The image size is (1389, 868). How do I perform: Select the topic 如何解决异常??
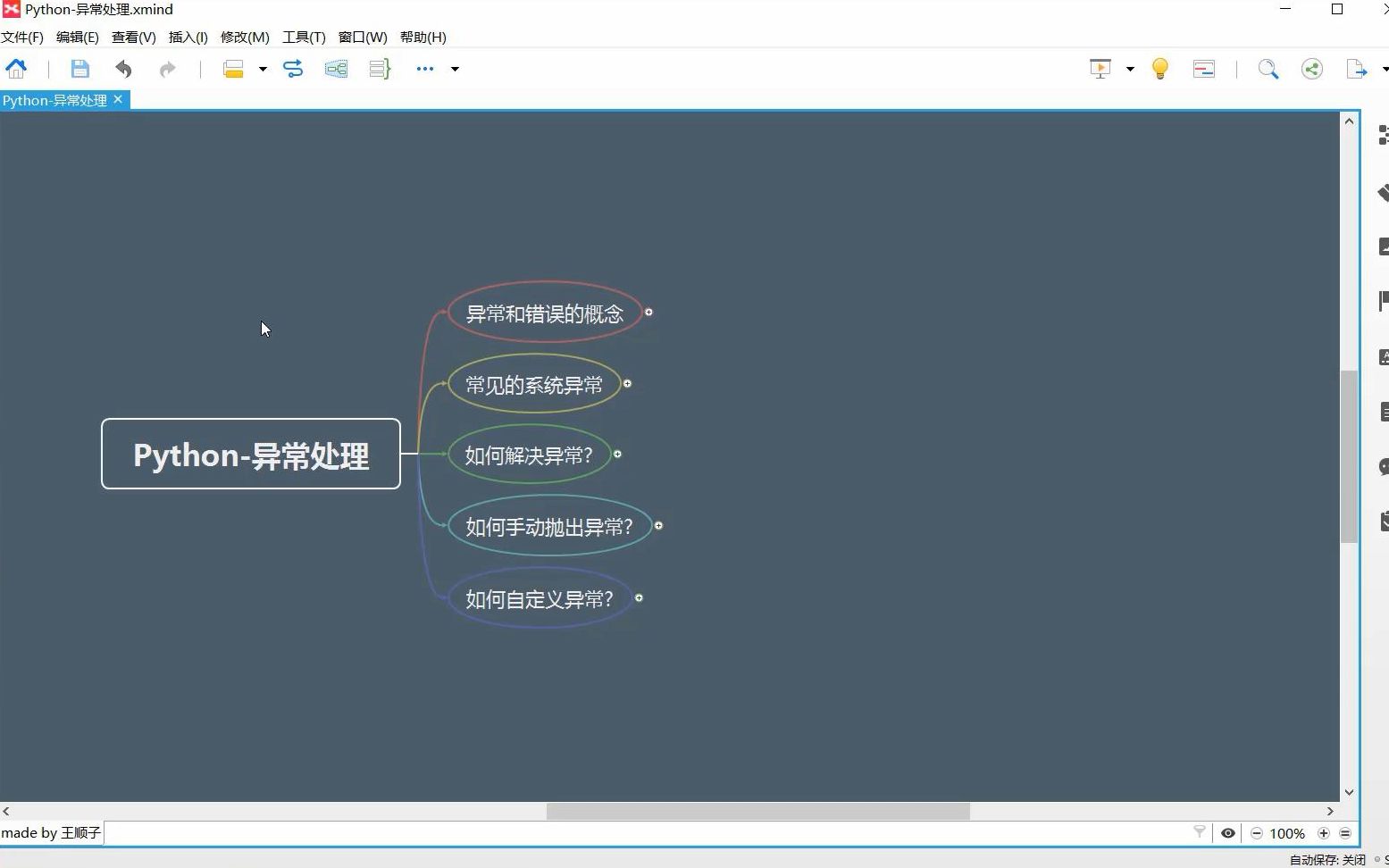[x=529, y=455]
